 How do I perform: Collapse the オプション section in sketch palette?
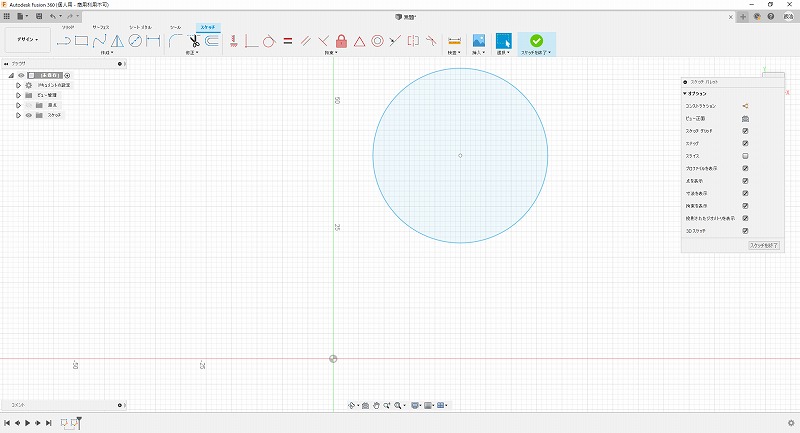(685, 93)
